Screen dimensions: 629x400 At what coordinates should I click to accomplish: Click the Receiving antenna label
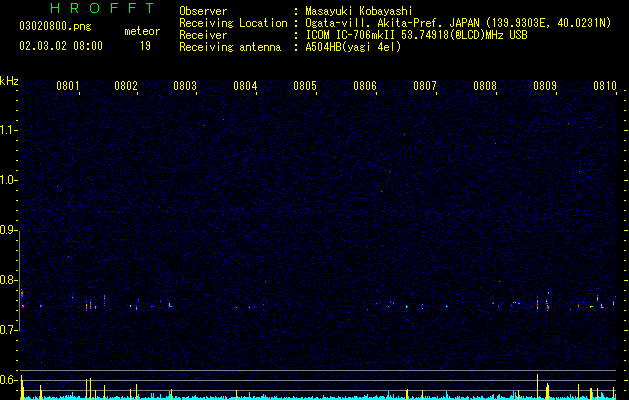(230, 47)
